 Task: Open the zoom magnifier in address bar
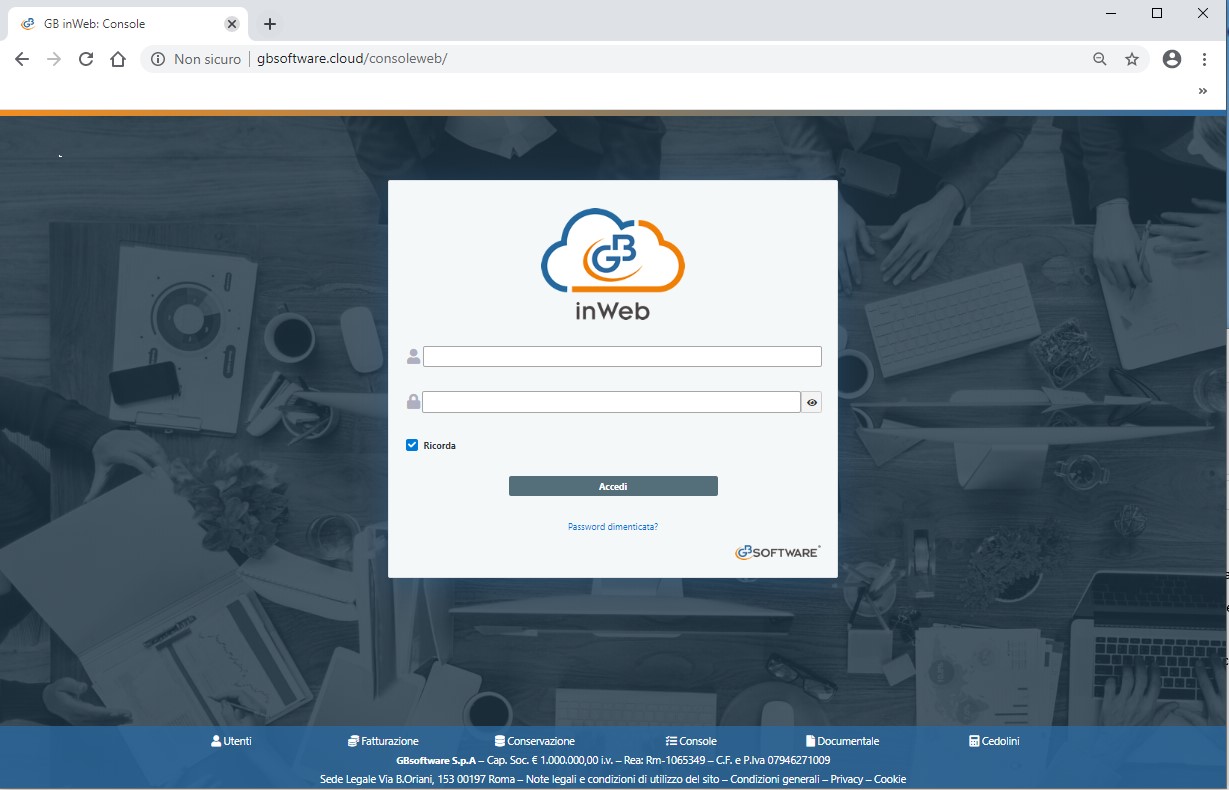(x=1100, y=59)
